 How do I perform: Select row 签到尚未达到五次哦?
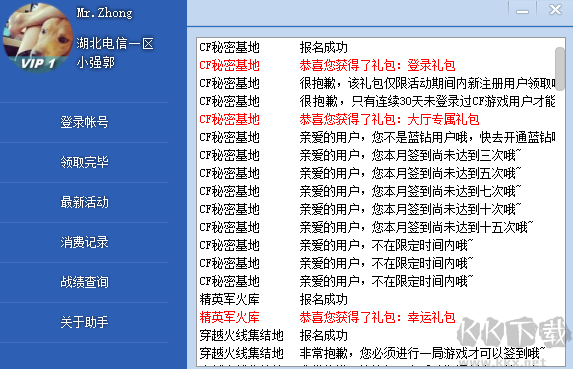click(376, 173)
